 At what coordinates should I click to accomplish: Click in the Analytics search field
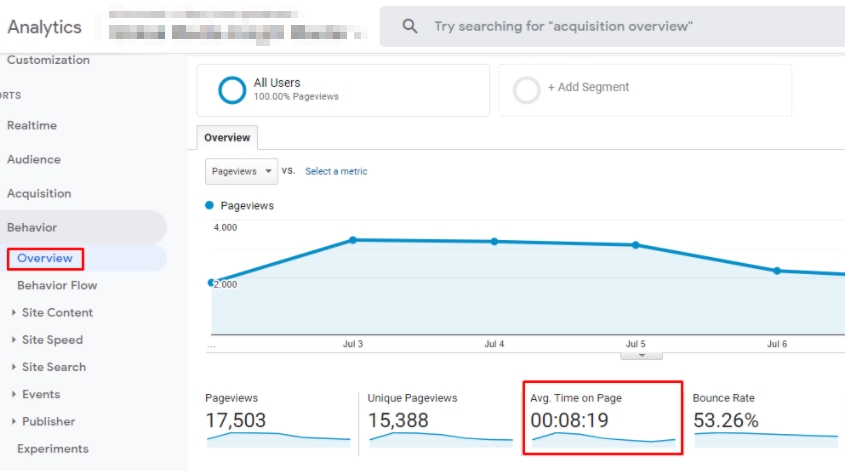(600, 27)
